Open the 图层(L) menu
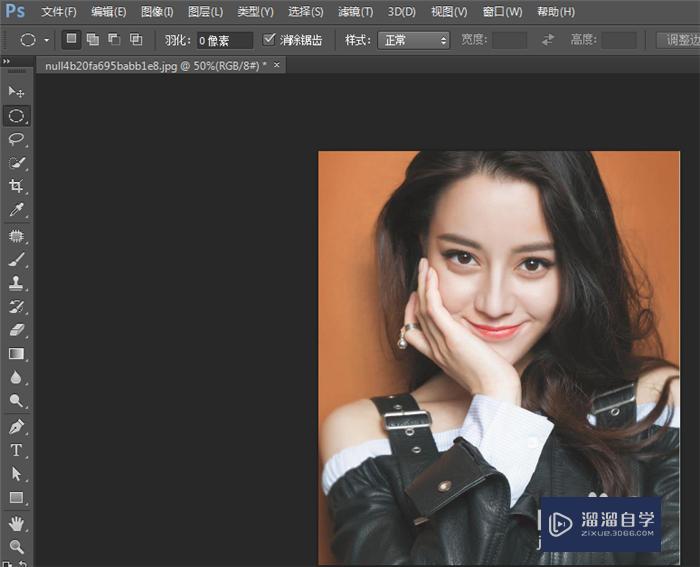The image size is (700, 567). click(205, 12)
